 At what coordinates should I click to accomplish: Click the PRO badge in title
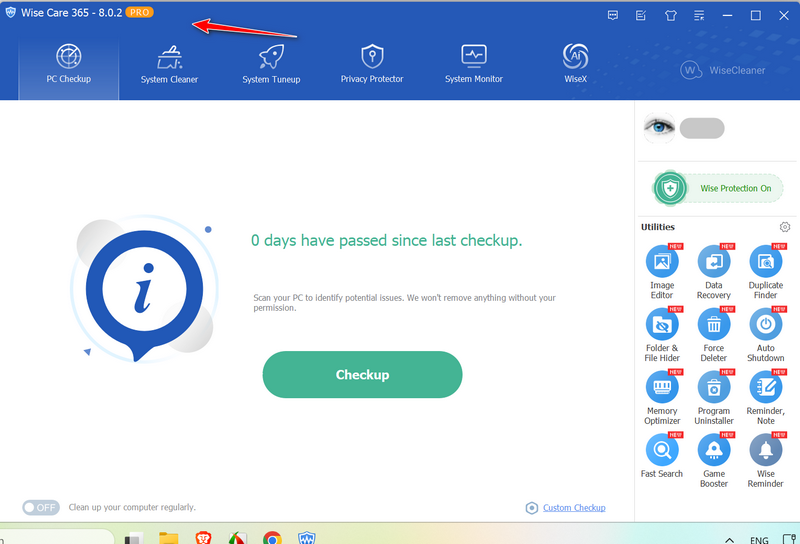(x=139, y=12)
